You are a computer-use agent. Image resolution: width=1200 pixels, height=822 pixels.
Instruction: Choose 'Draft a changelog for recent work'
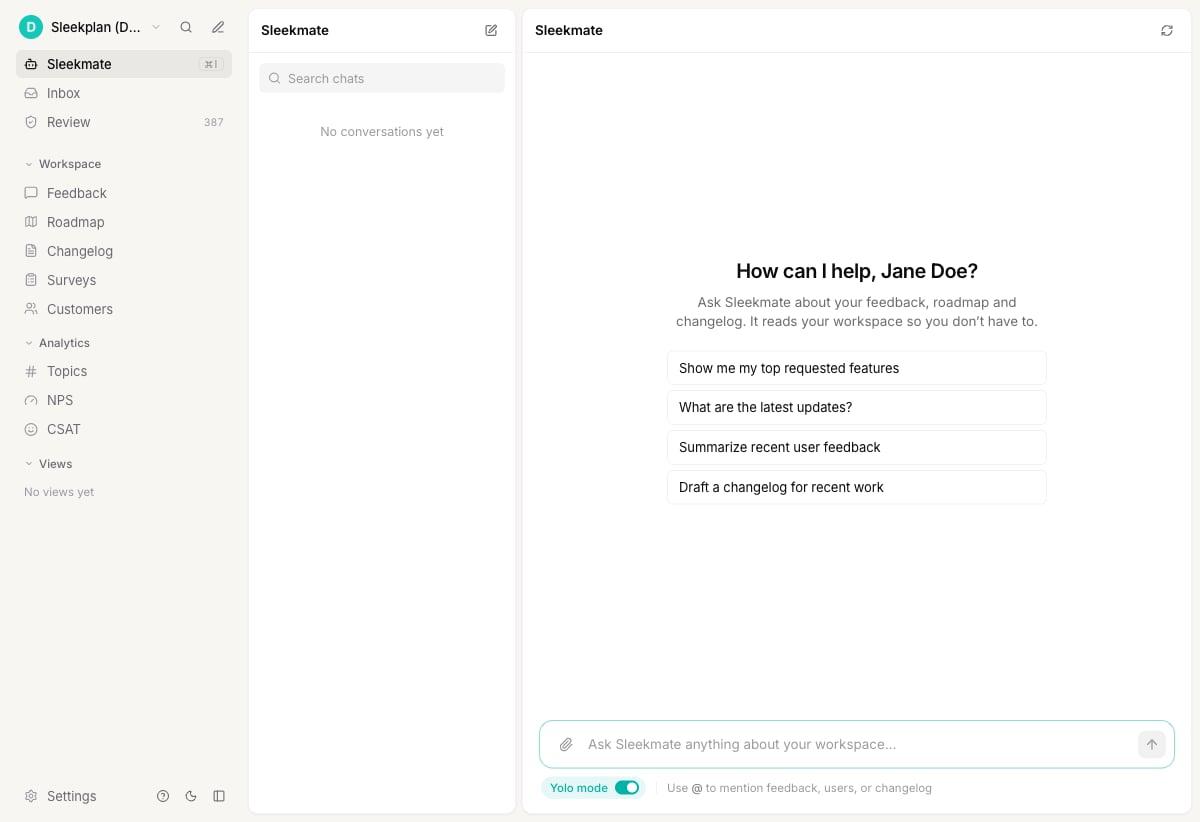(857, 487)
